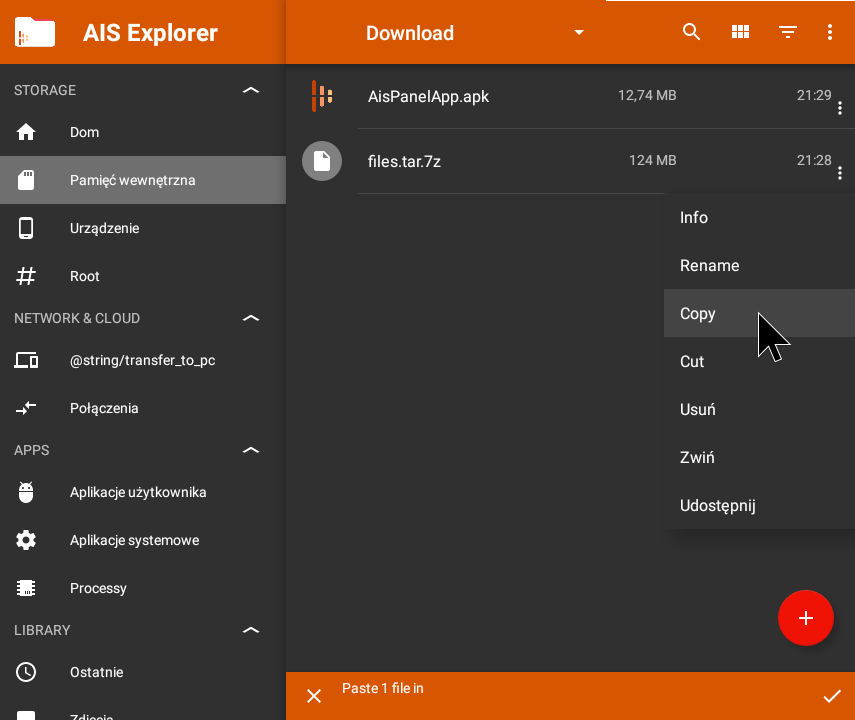The image size is (855, 720).
Task: Switch to grid view layout
Action: tap(740, 31)
